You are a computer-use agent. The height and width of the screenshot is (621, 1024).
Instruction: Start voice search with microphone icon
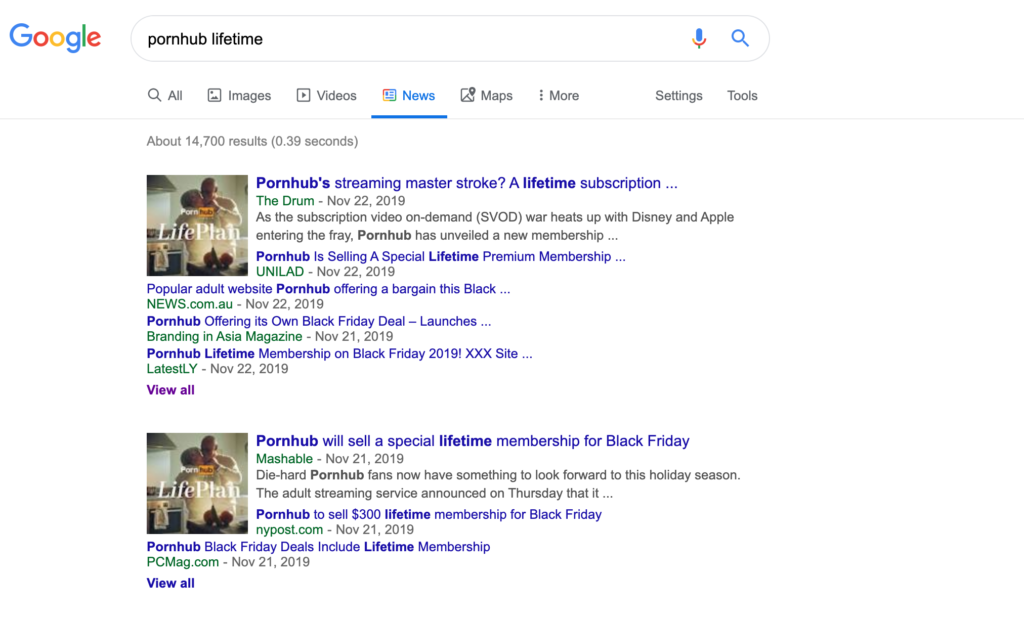699,39
